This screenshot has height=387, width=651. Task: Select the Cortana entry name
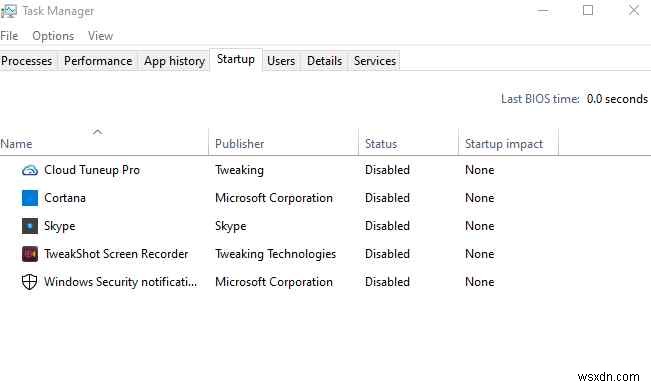(x=65, y=198)
